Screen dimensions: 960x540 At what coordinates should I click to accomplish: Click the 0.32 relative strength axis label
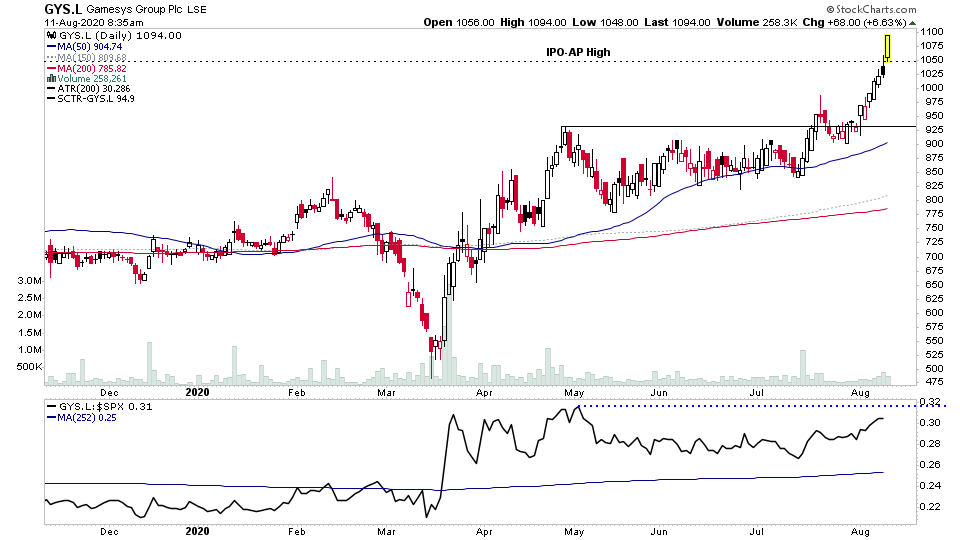point(931,402)
